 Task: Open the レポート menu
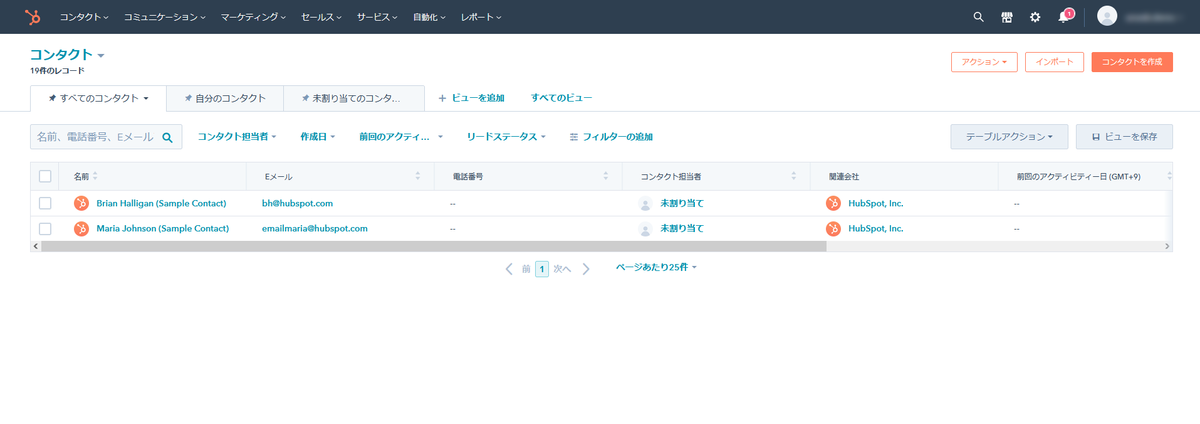(x=481, y=17)
